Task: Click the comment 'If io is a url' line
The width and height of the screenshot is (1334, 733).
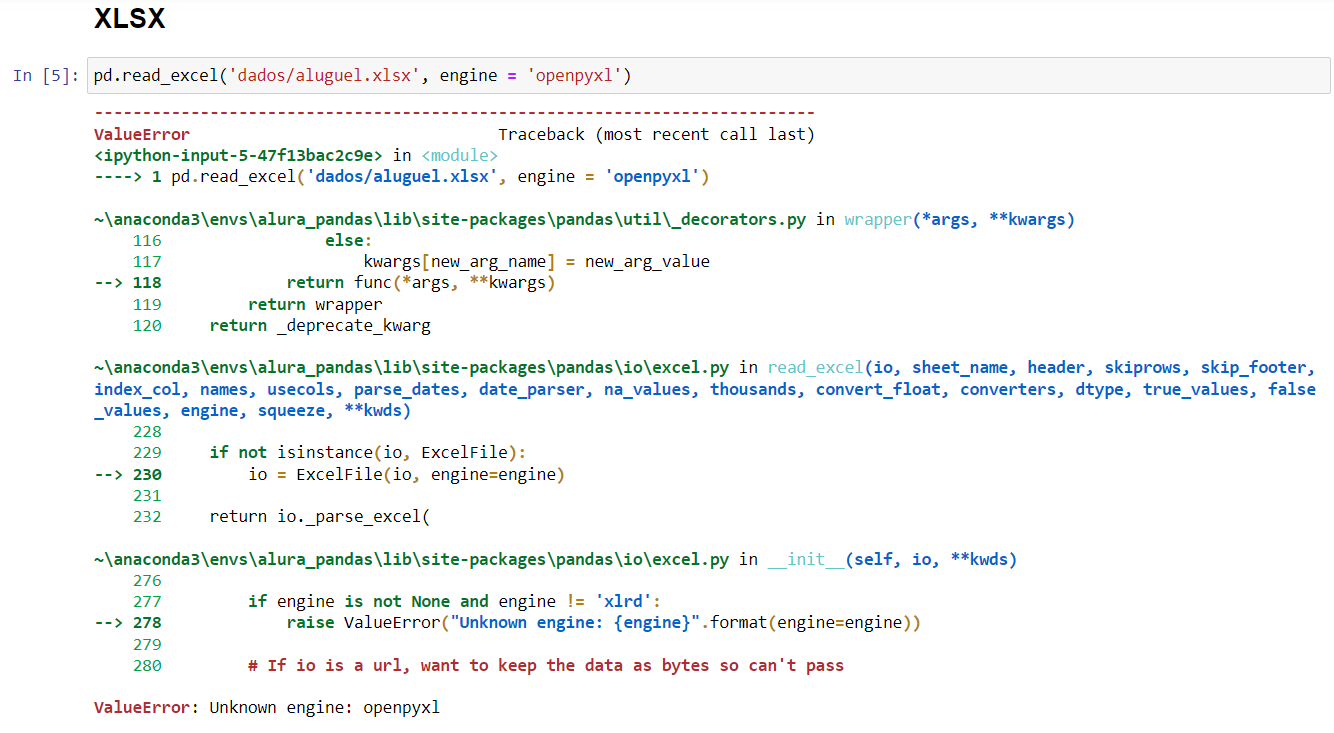Action: pos(546,666)
